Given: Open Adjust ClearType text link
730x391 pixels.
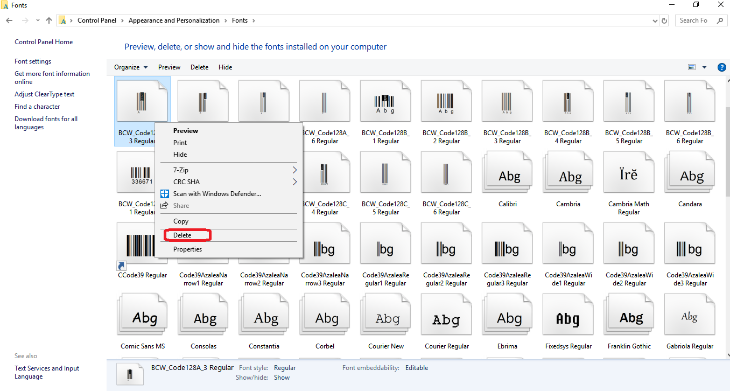Looking at the screenshot, I should click(44, 94).
